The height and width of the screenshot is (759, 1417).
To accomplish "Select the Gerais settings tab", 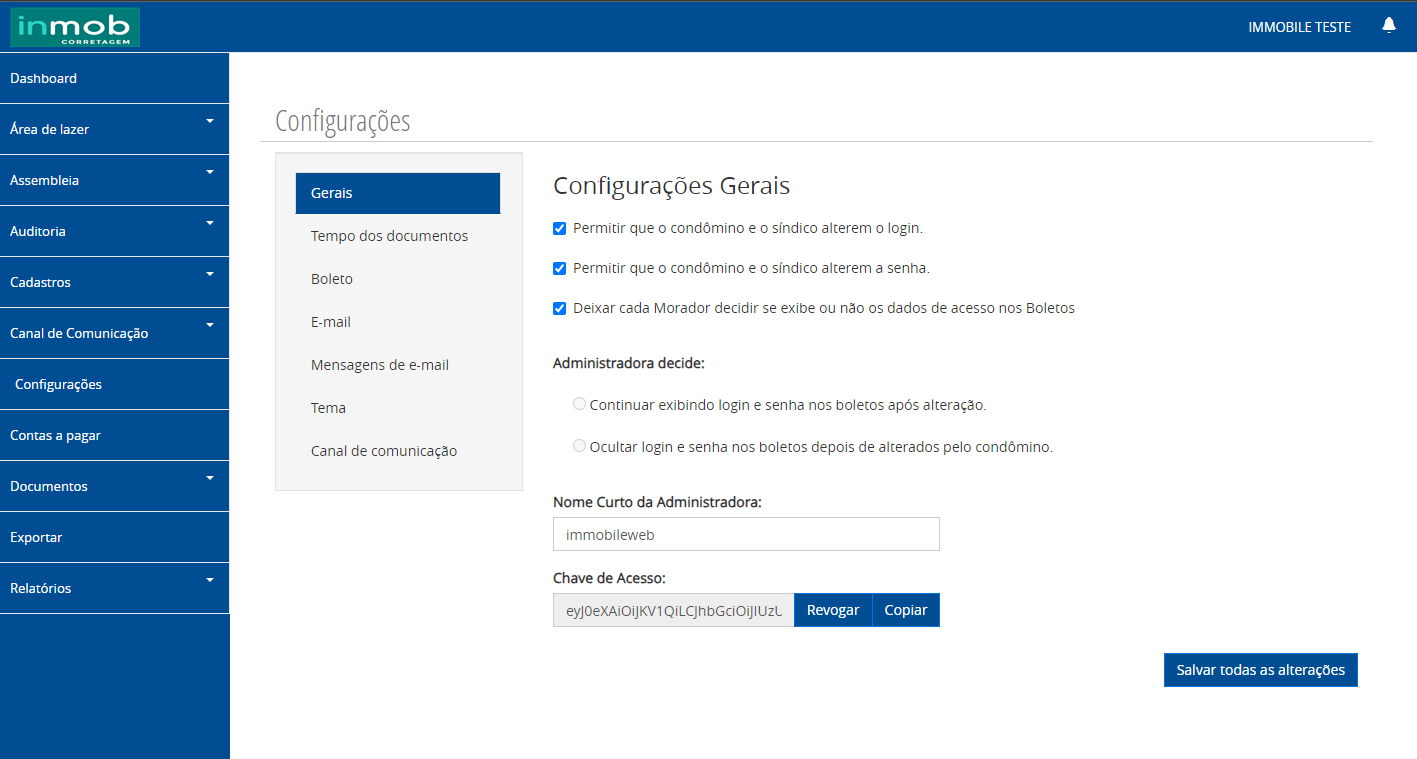I will (x=398, y=193).
